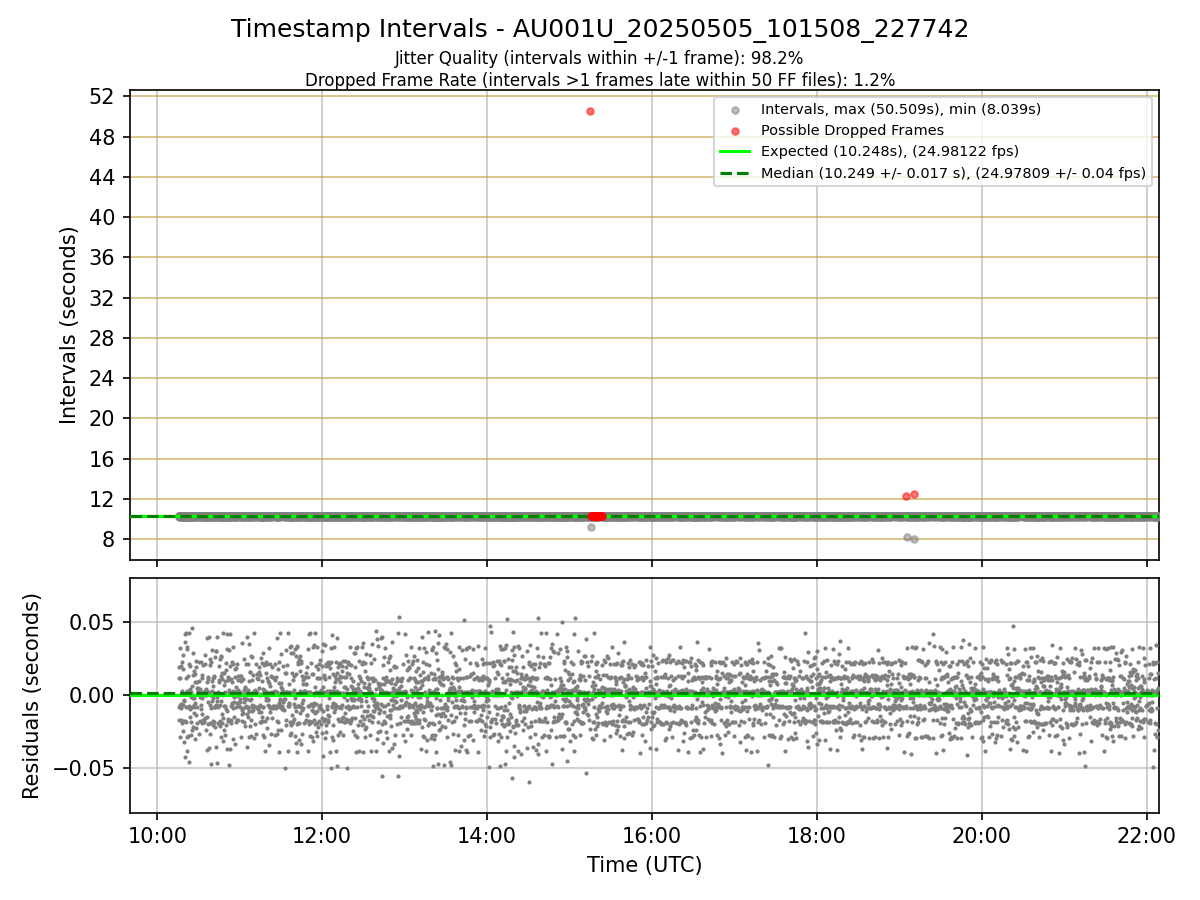Click the "22:00" x-axis tick label
The image size is (1200, 900).
click(x=1147, y=836)
